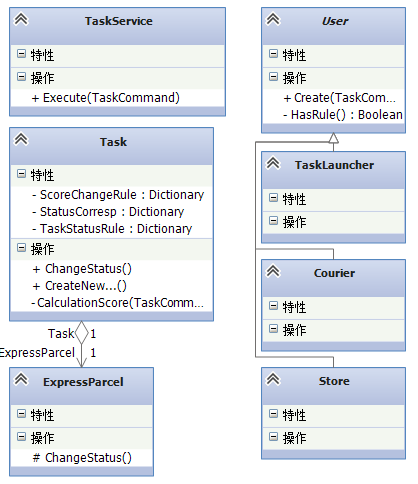Select ChangeStatus() in ExpressParcel class
The height and width of the screenshot is (484, 418).
[x=82, y=458]
